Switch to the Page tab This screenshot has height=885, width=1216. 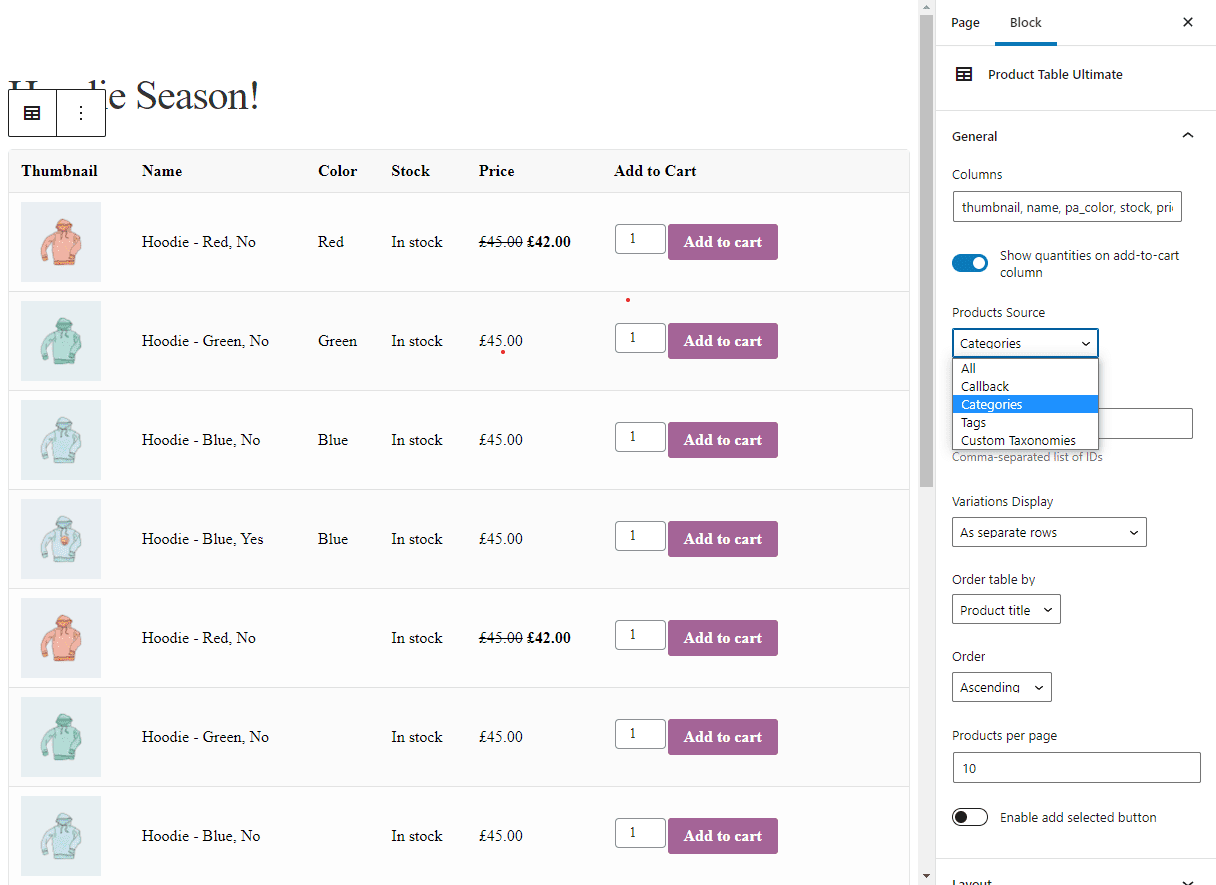click(x=965, y=22)
